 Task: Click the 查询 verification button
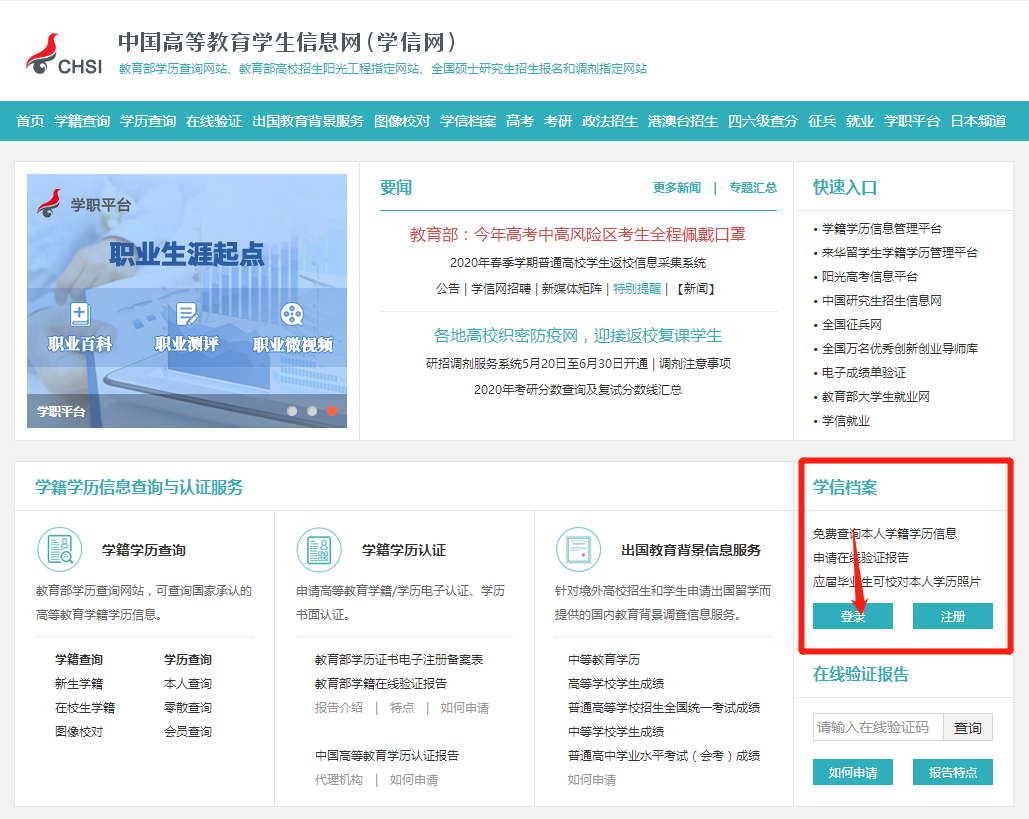(967, 727)
